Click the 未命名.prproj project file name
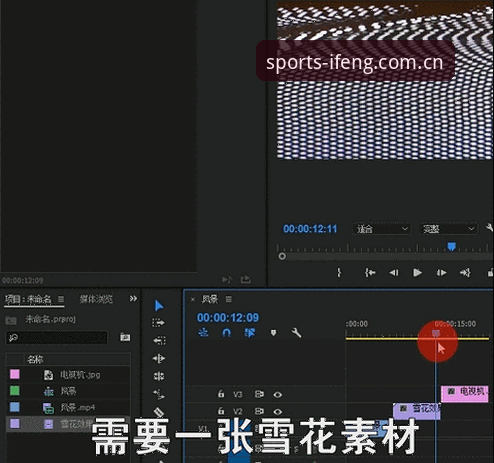 [51, 319]
